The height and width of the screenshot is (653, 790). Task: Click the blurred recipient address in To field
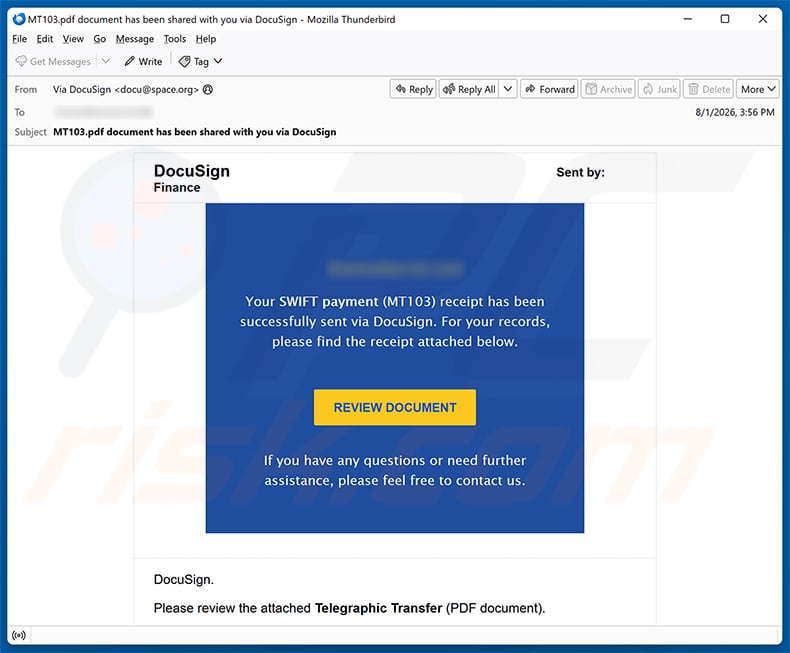[x=103, y=112]
